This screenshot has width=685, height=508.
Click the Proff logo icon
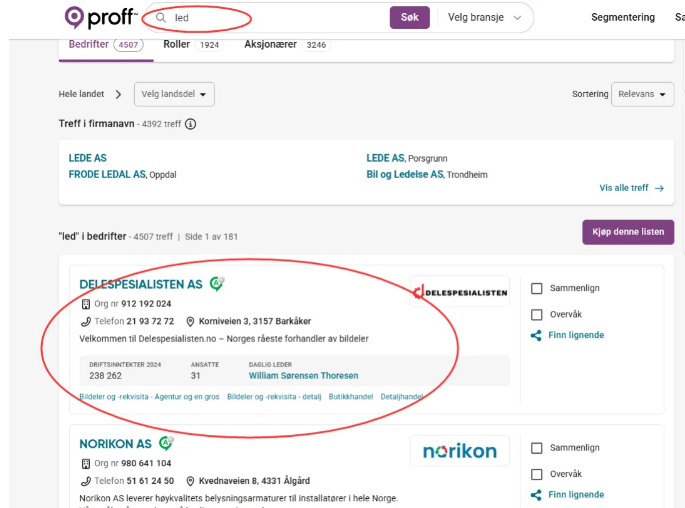[x=74, y=17]
